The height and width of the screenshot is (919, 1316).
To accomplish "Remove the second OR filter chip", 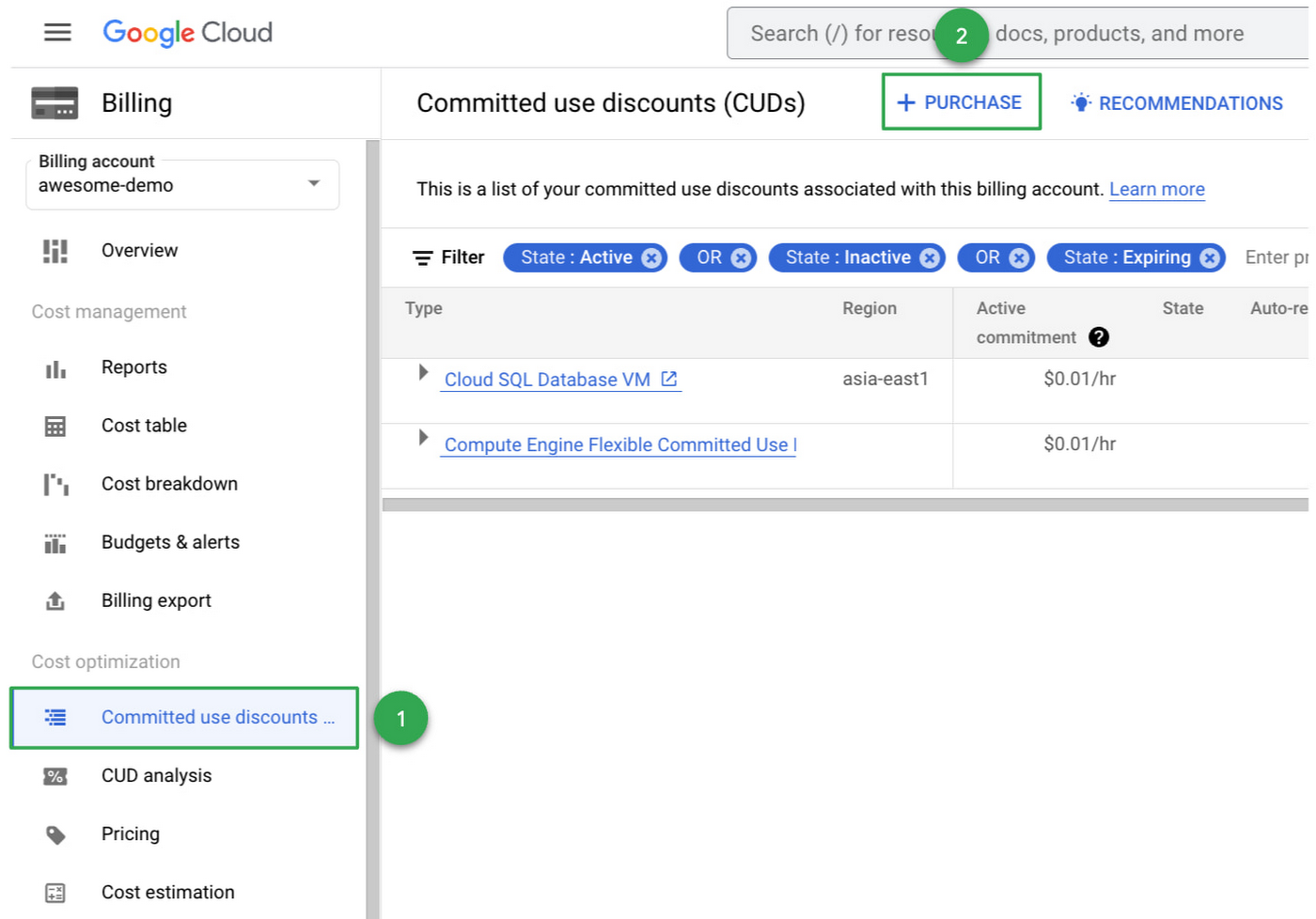I will (x=1019, y=257).
